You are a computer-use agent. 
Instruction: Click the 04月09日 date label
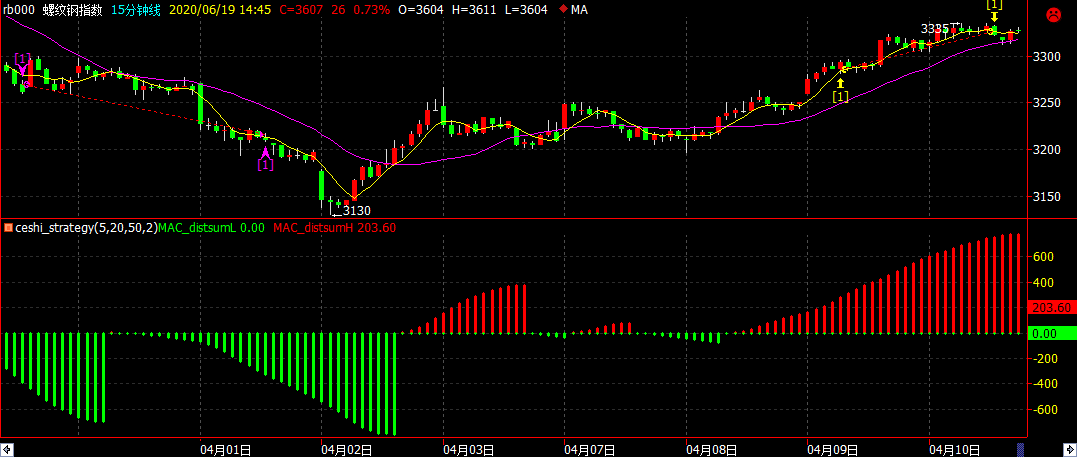(x=832, y=450)
